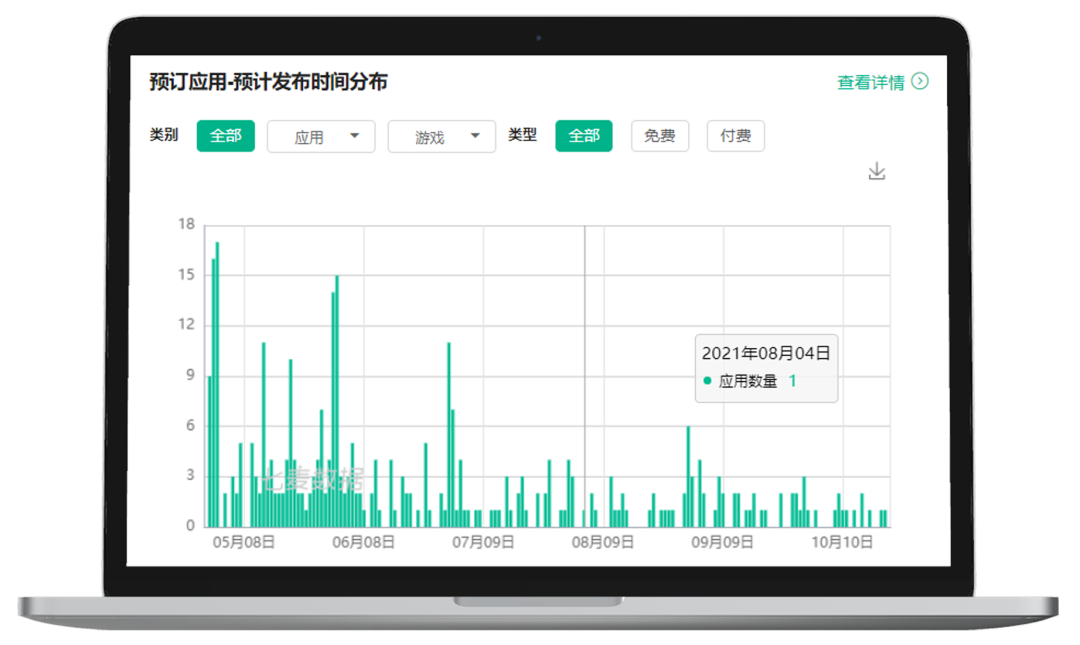Select the 全部 button under 类别
This screenshot has height=645, width=1080.
pyautogui.click(x=226, y=136)
